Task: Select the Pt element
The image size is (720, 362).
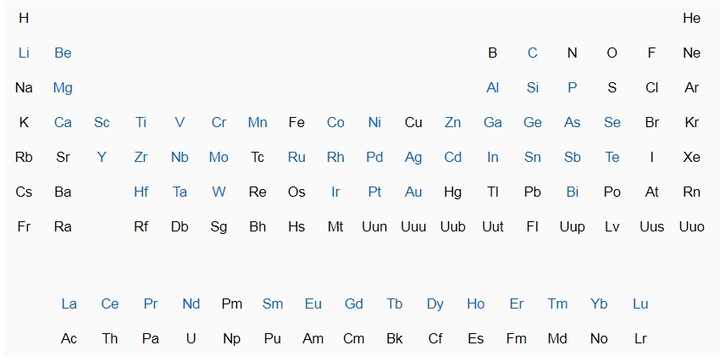Action: 375,192
